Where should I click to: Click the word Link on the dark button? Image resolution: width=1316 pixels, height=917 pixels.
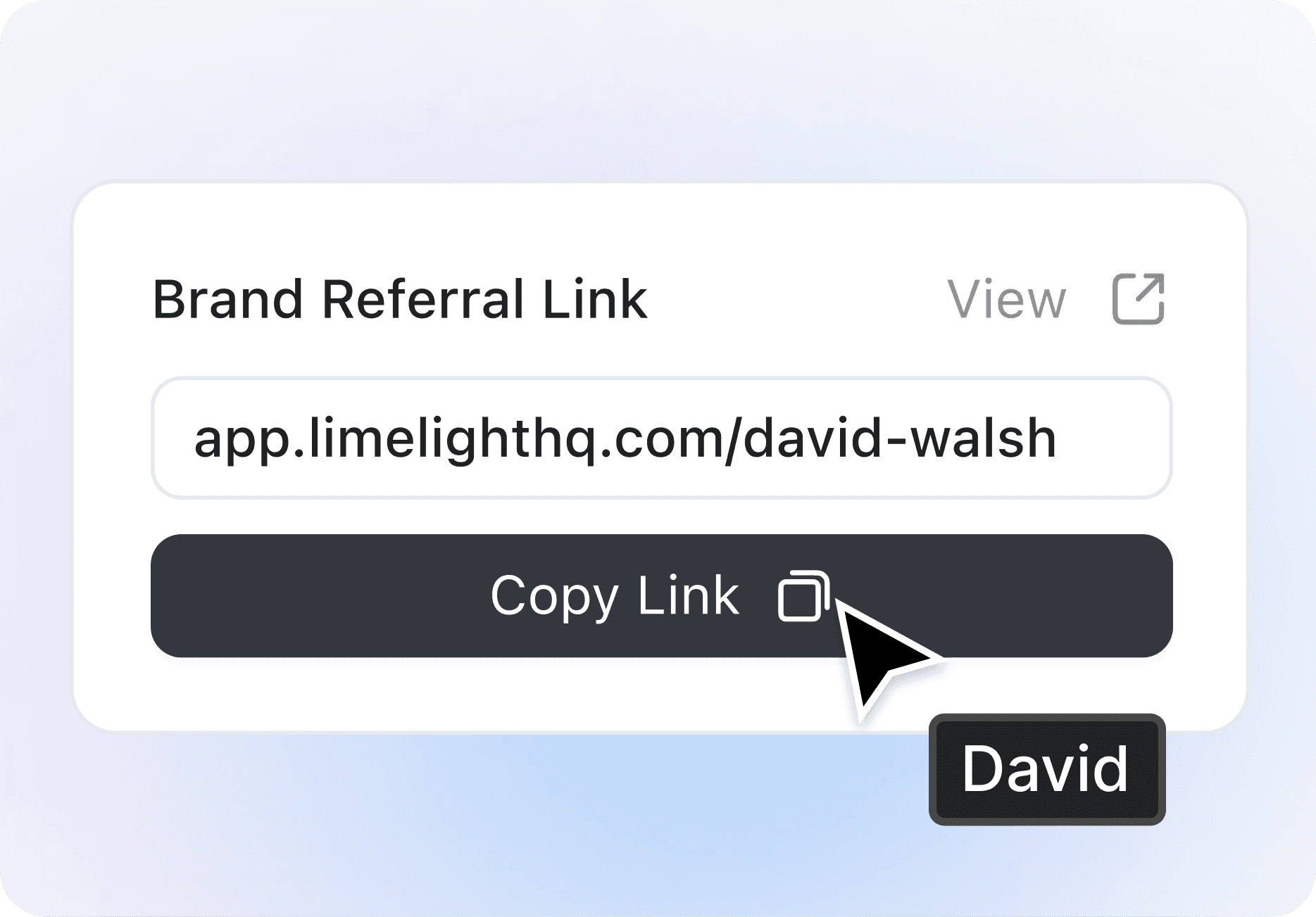688,596
